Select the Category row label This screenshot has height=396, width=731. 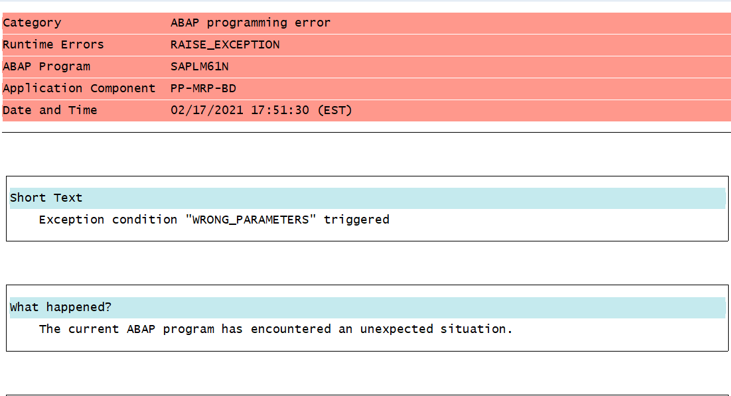coord(32,23)
